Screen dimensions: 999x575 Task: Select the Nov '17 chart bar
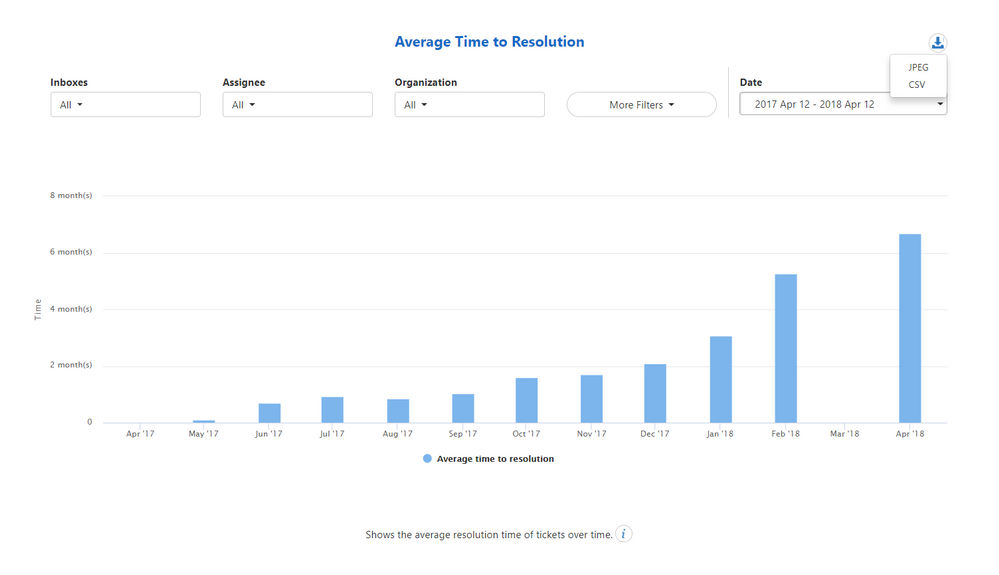(591, 399)
